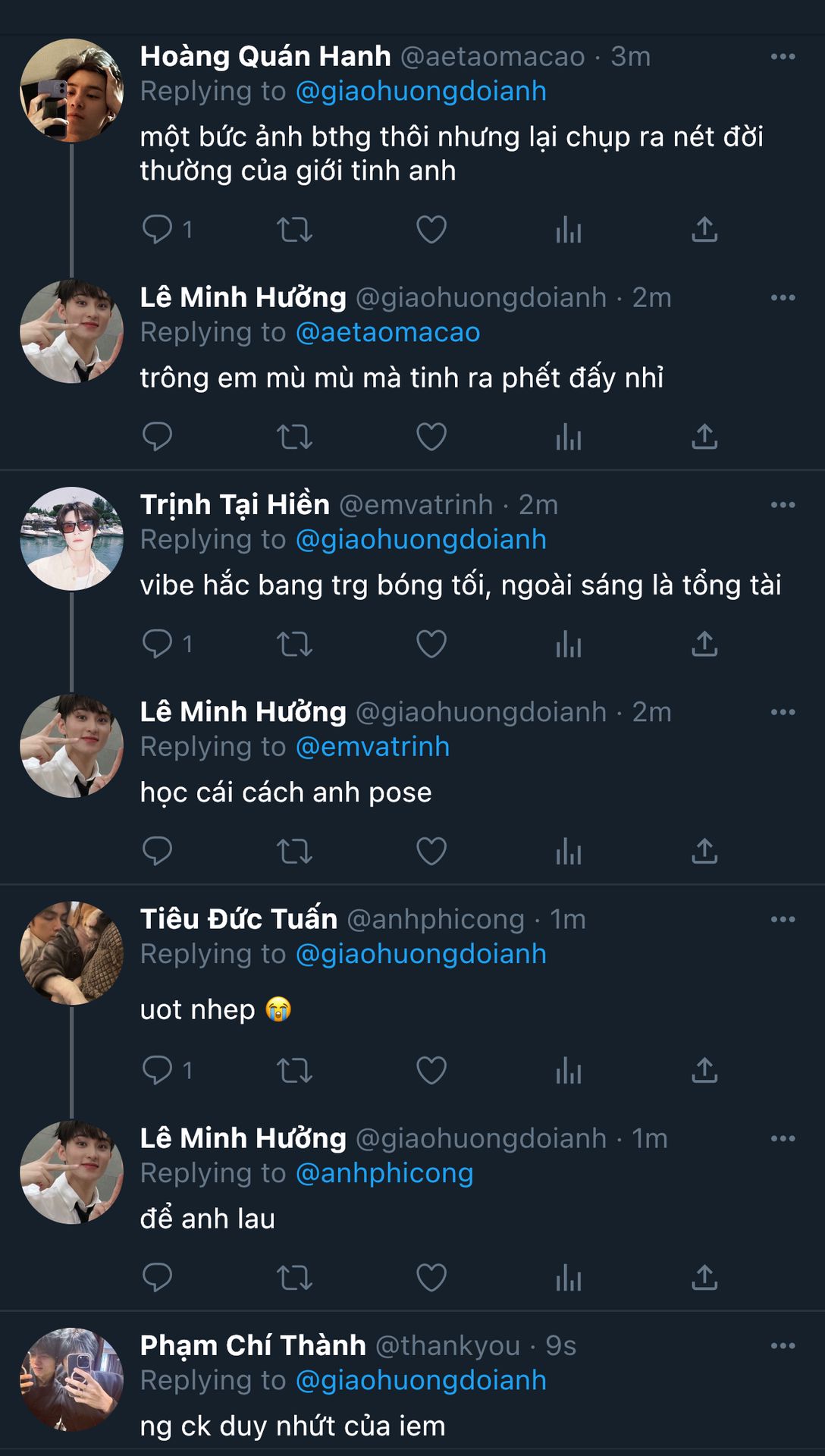The height and width of the screenshot is (1456, 825).
Task: Open Tiêu Đức Tuấn's profile picture
Action: click(71, 953)
